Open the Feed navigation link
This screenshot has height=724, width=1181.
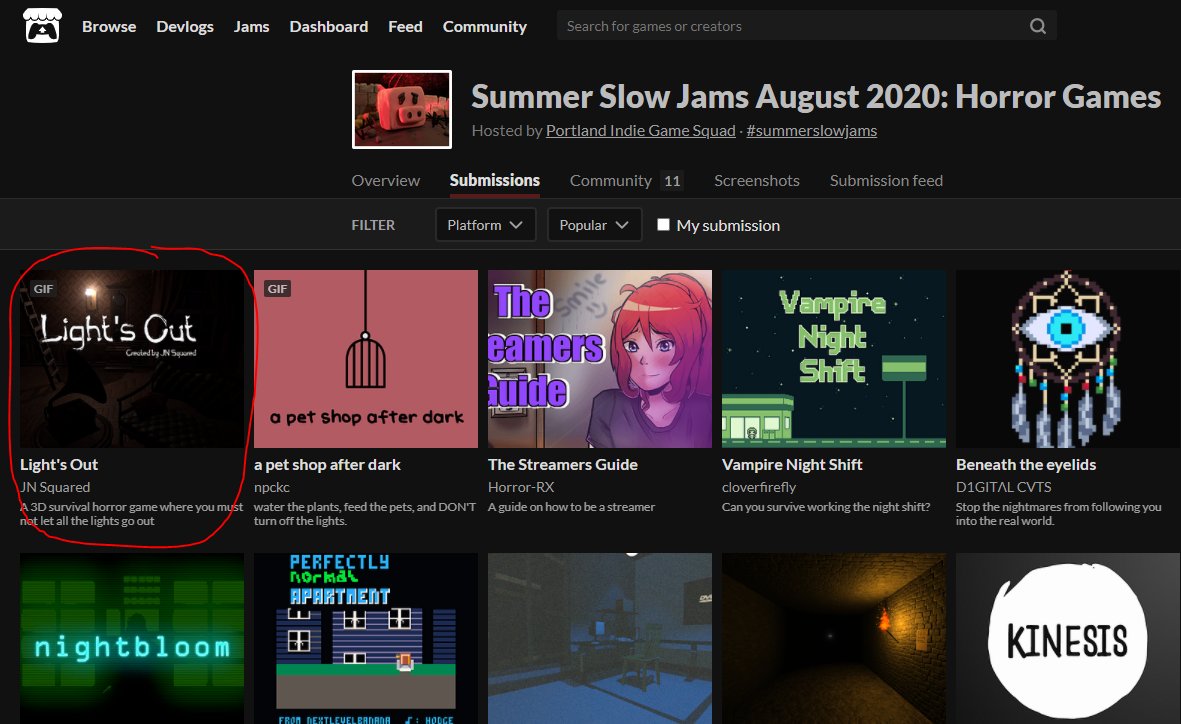click(405, 26)
